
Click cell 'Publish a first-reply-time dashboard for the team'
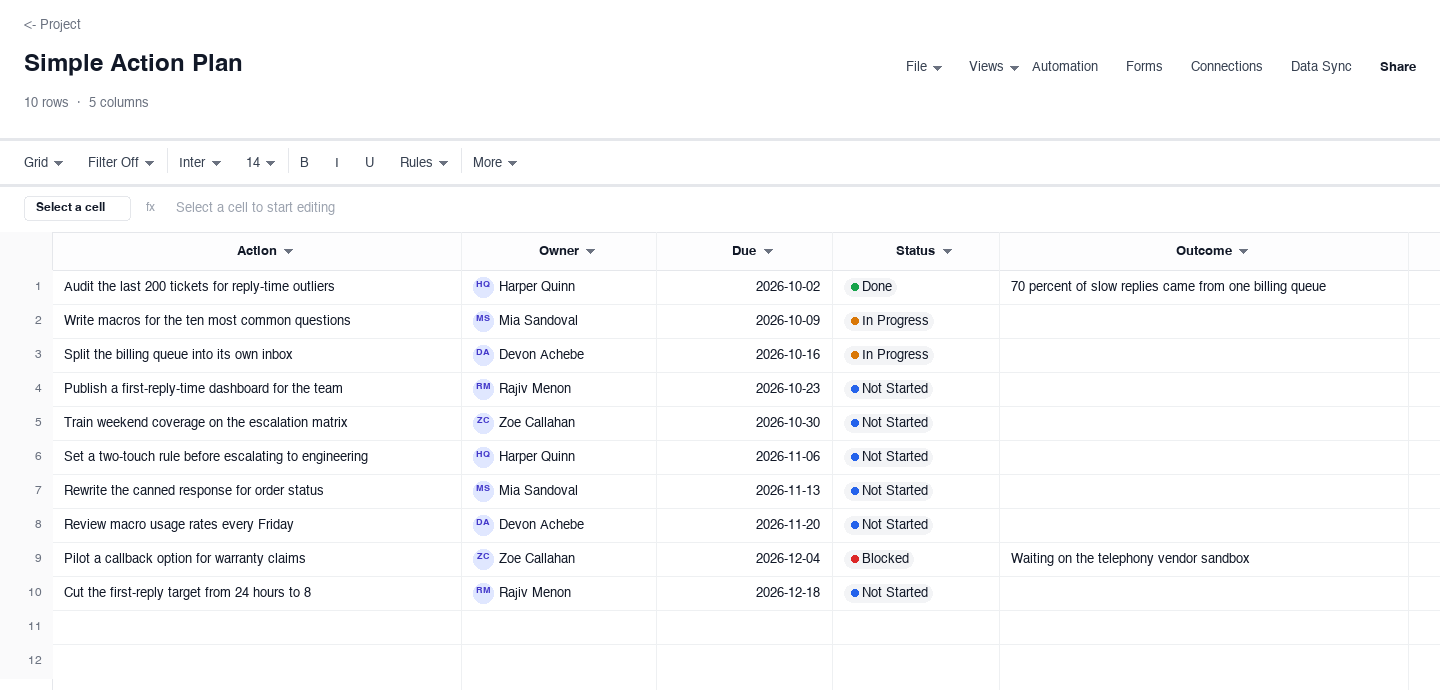pos(257,389)
